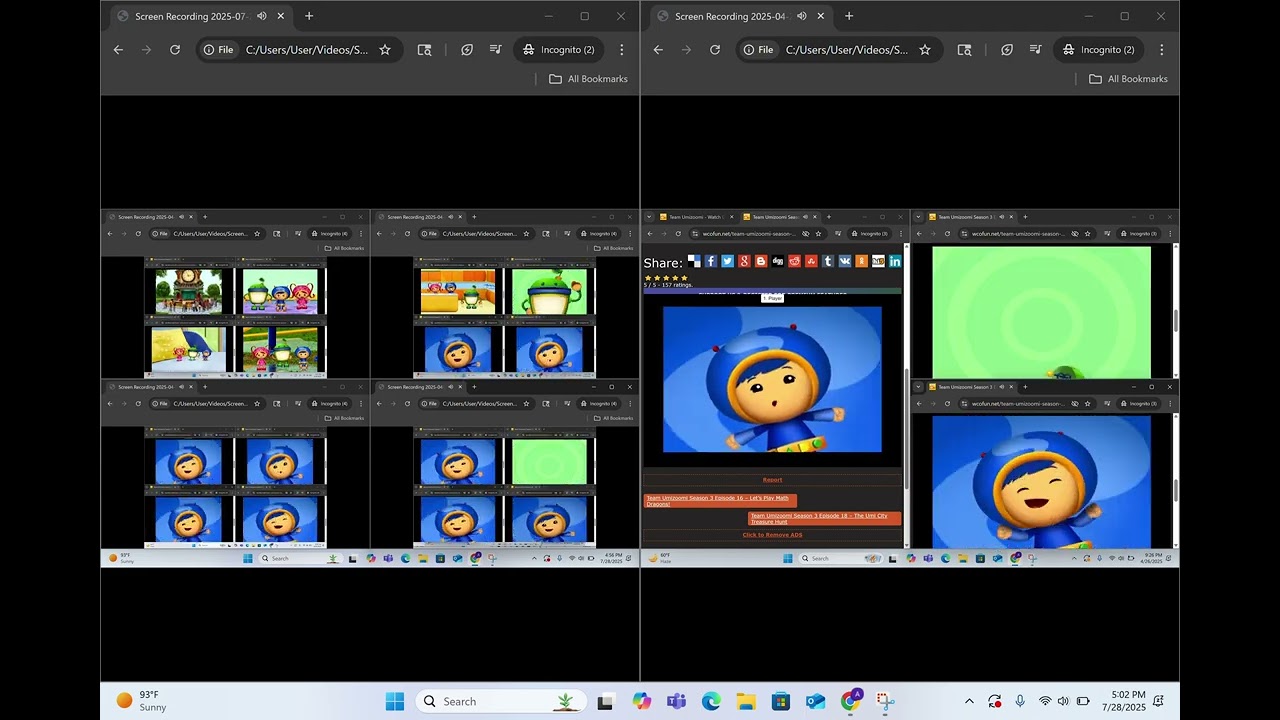Open All Bookmarks folder in right window
The image size is (1280, 720).
click(1128, 79)
